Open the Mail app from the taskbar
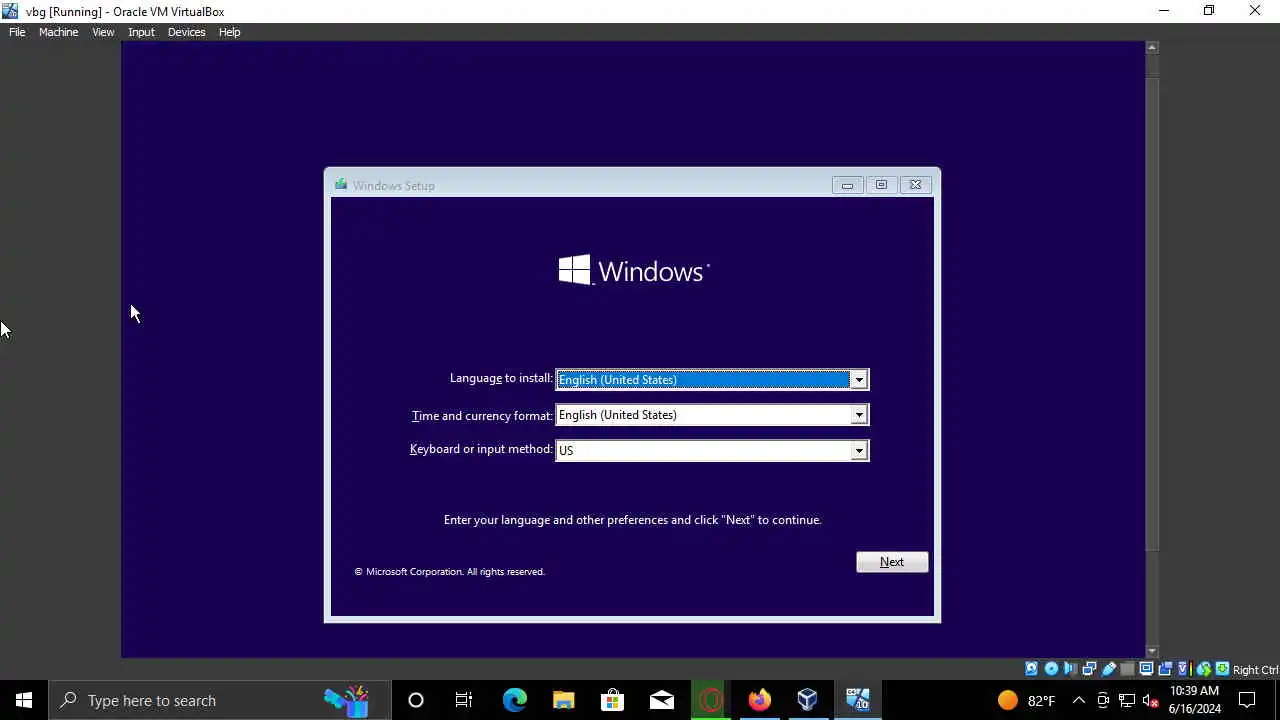 (x=662, y=700)
